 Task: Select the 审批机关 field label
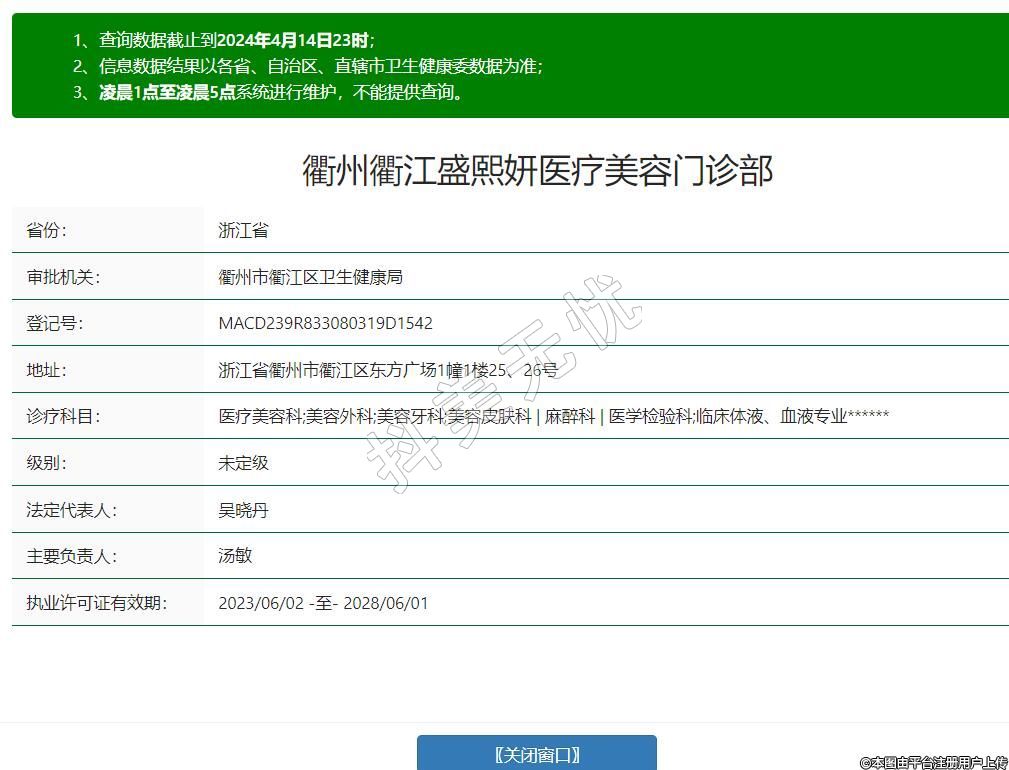(x=63, y=277)
